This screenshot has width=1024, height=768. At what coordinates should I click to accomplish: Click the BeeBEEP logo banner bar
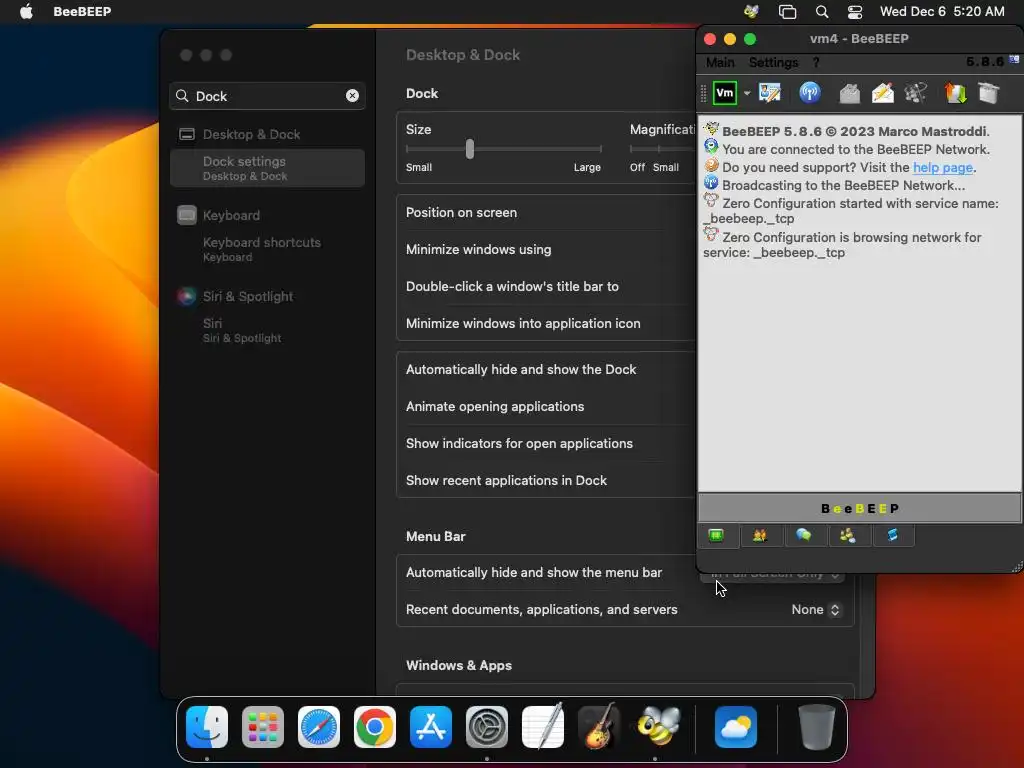click(x=859, y=508)
